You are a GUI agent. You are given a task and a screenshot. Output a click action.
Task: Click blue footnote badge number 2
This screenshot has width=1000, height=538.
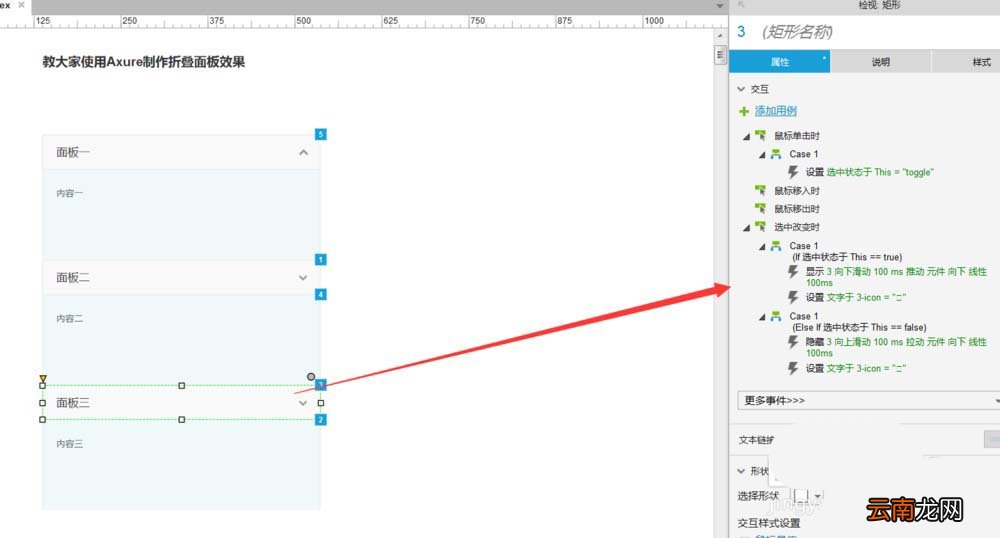click(321, 419)
